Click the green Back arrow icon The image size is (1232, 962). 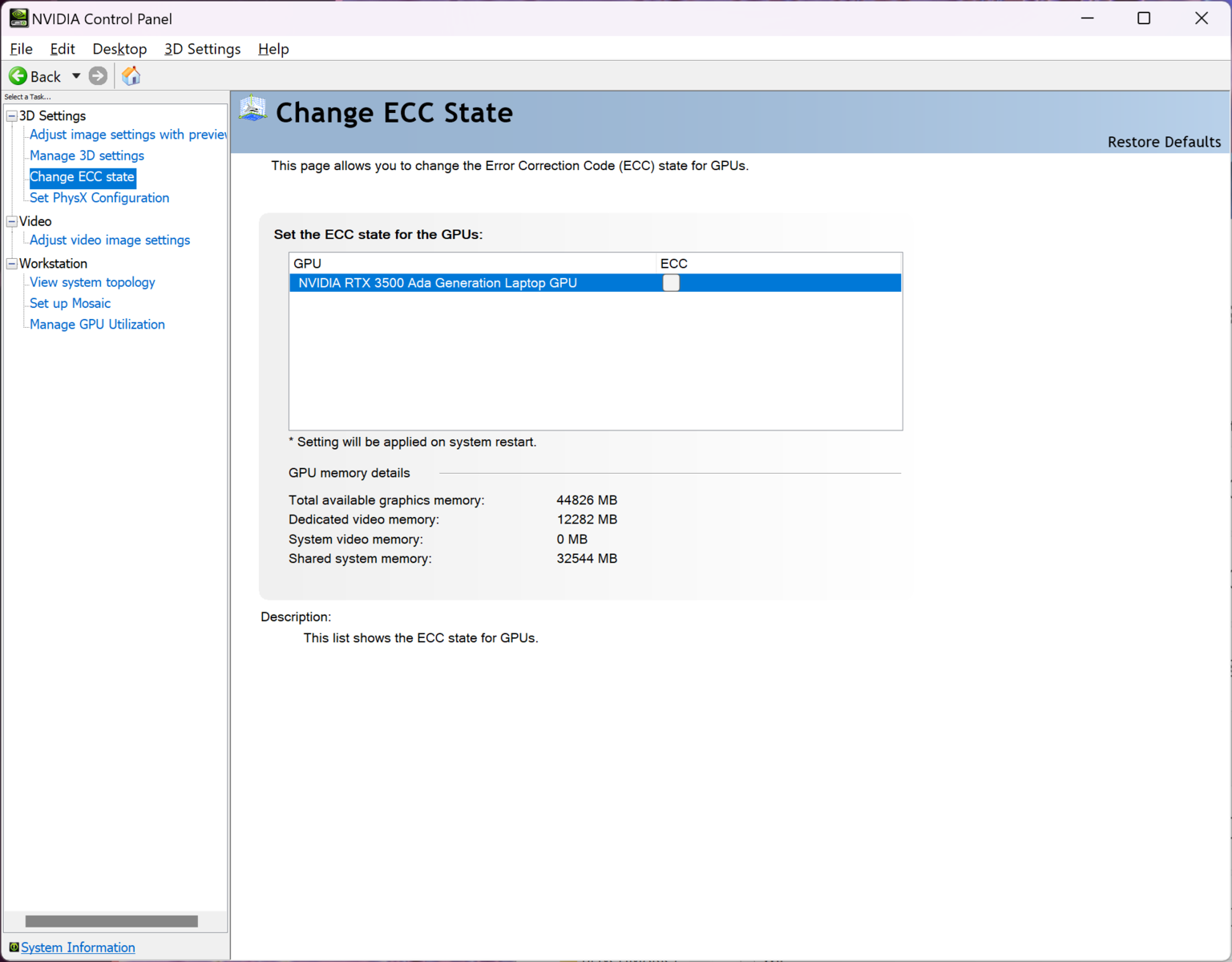click(18, 76)
